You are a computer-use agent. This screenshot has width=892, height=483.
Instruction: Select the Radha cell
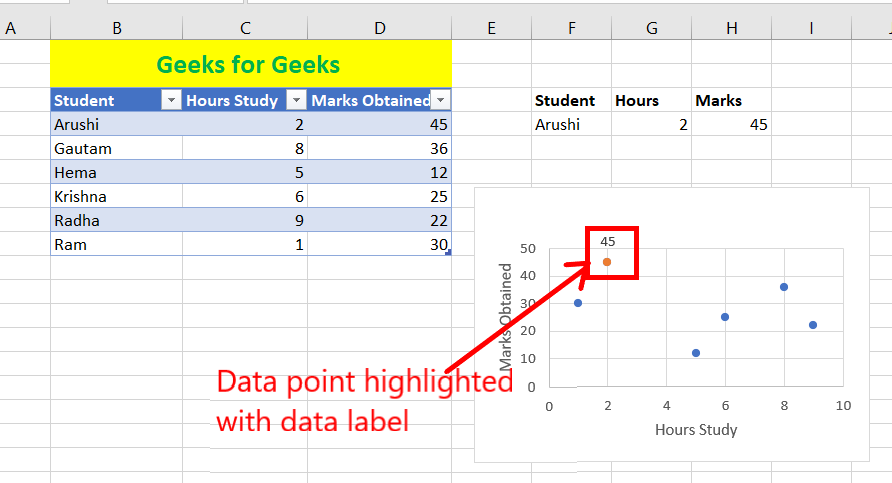(x=117, y=220)
